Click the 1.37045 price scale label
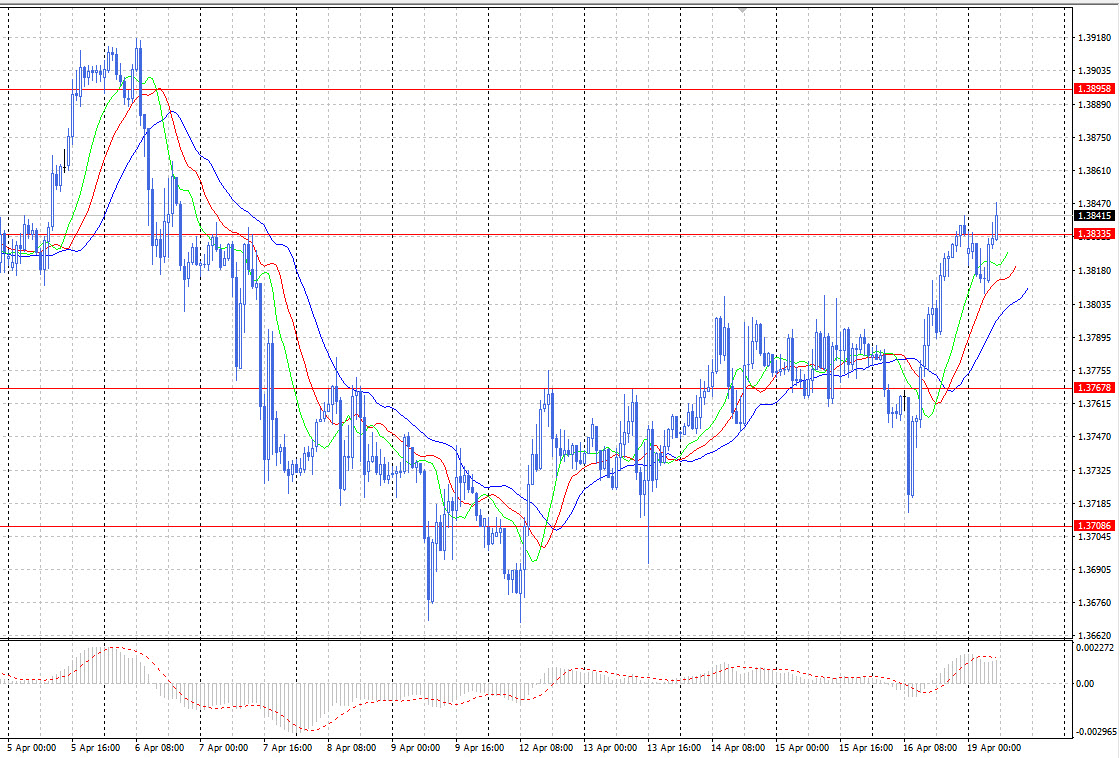 tap(1094, 537)
